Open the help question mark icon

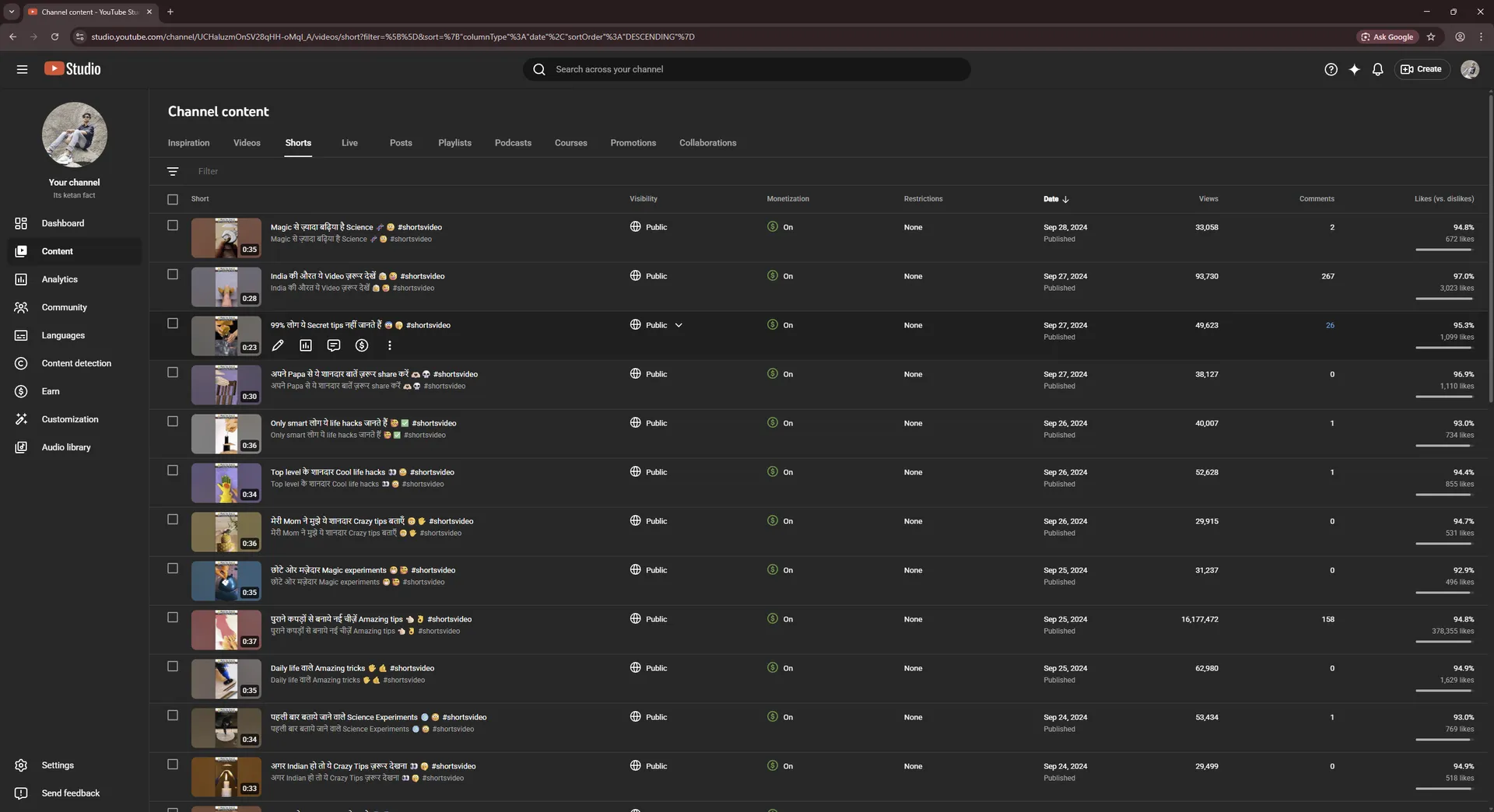click(x=1331, y=69)
